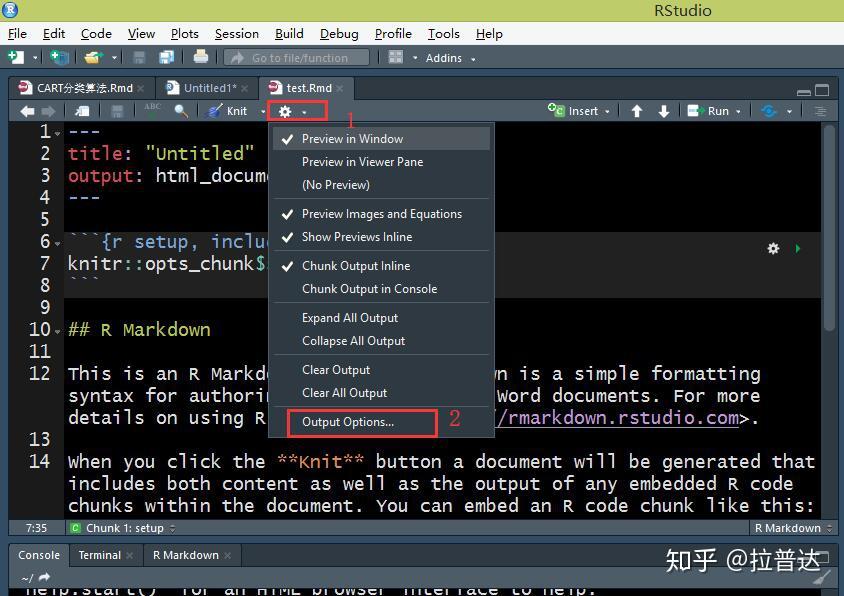Open the Session menu
The height and width of the screenshot is (596, 844).
click(237, 34)
